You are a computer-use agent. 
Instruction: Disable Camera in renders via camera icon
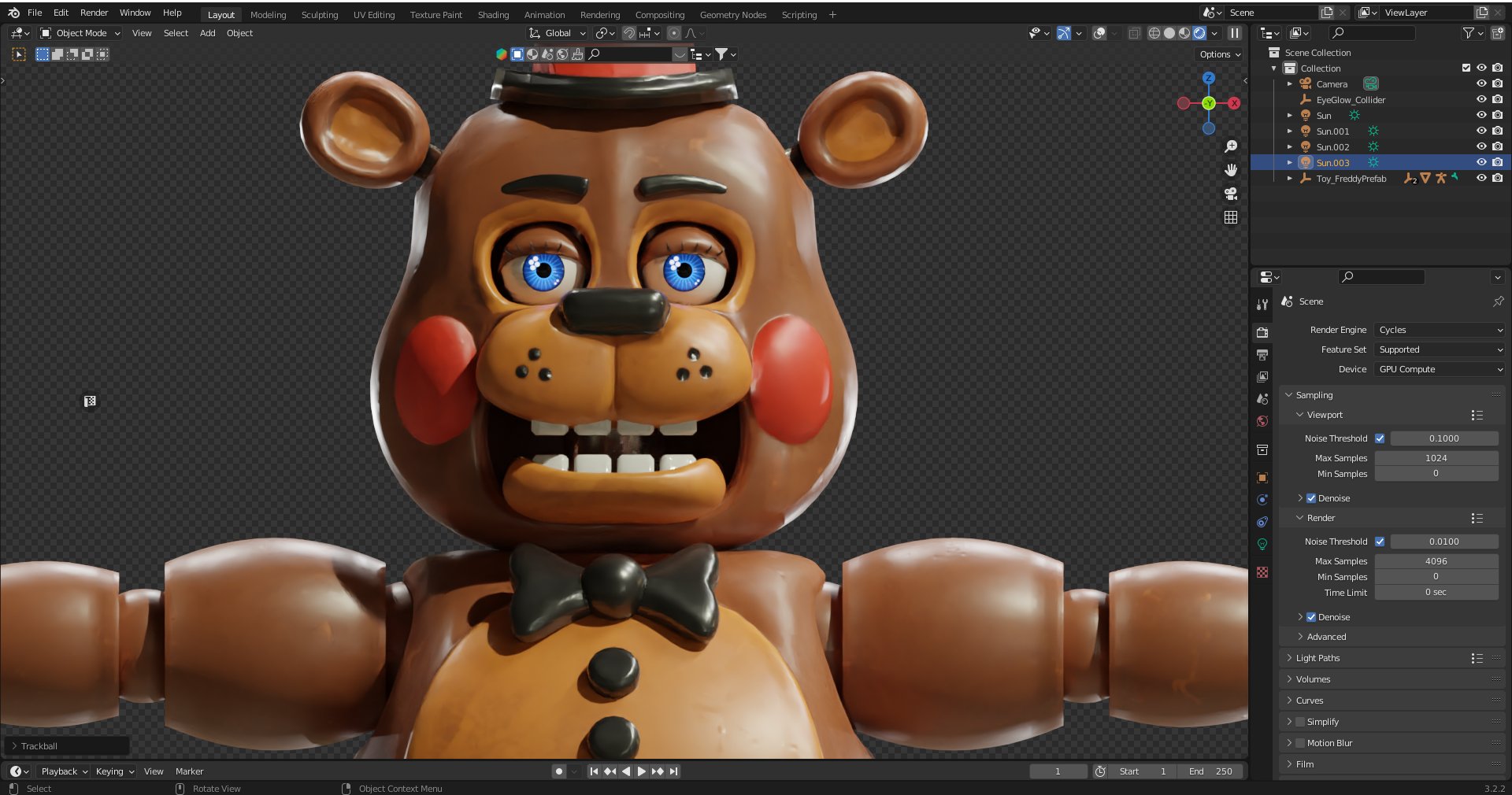pos(1497,83)
